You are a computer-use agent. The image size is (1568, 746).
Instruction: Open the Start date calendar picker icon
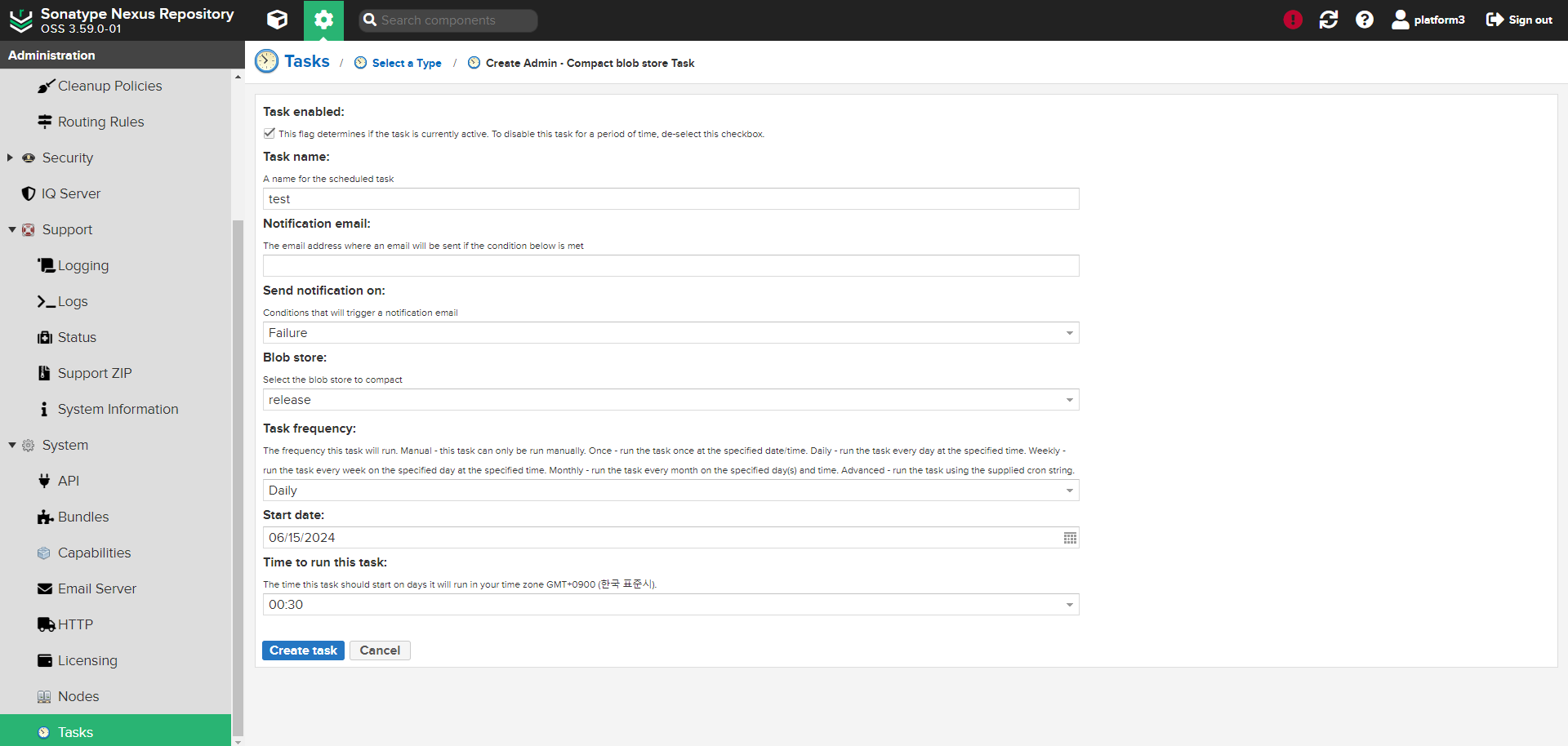coord(1070,538)
